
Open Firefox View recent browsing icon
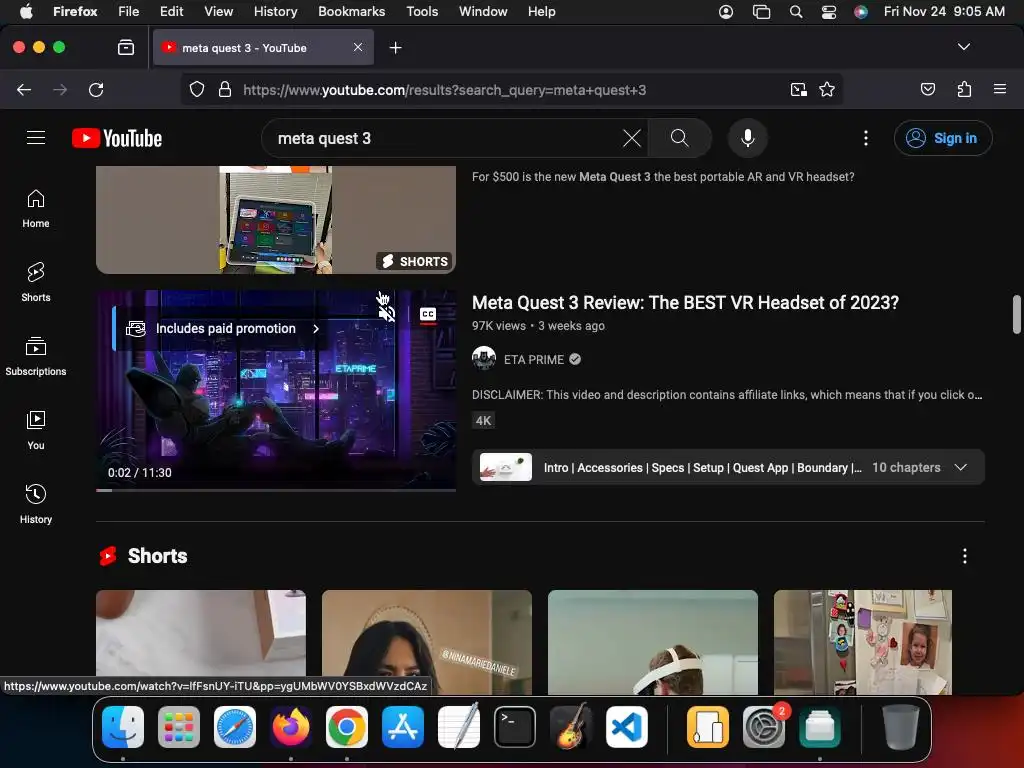(x=126, y=47)
